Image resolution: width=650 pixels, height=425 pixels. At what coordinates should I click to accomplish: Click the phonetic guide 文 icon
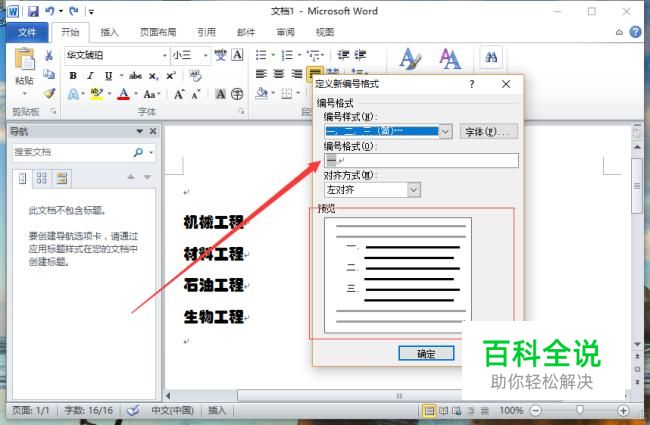point(220,55)
